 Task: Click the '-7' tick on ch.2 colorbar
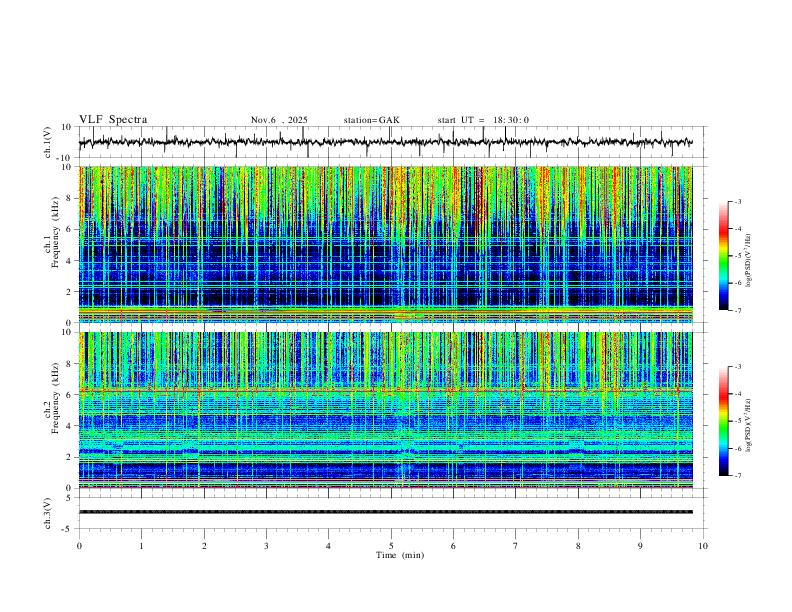coord(737,476)
